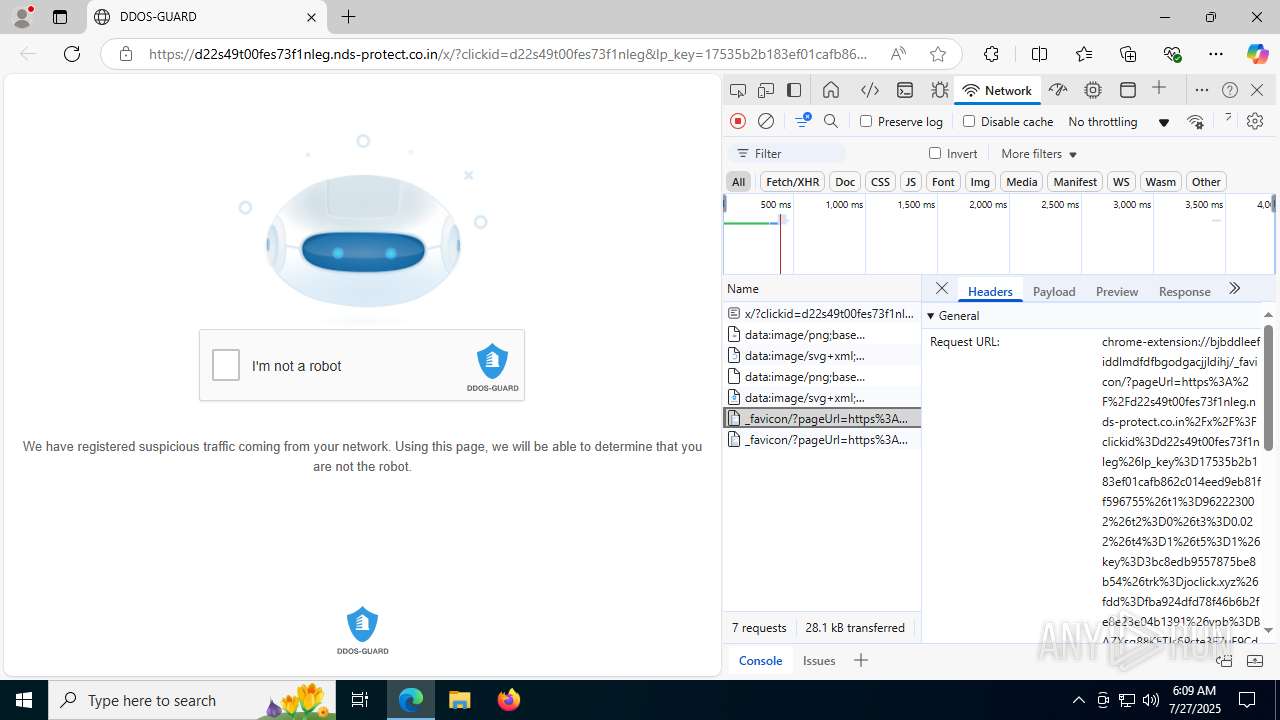1280x720 pixels.
Task: Check the I'm not a robot box
Action: point(226,366)
